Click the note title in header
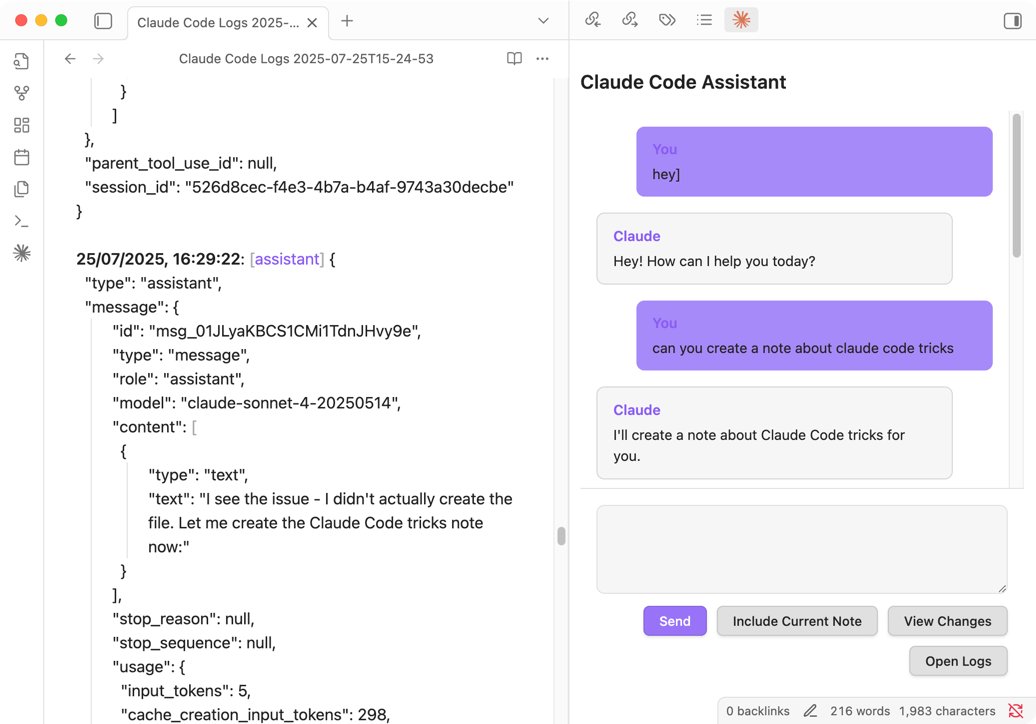The height and width of the screenshot is (724, 1036). tap(306, 59)
